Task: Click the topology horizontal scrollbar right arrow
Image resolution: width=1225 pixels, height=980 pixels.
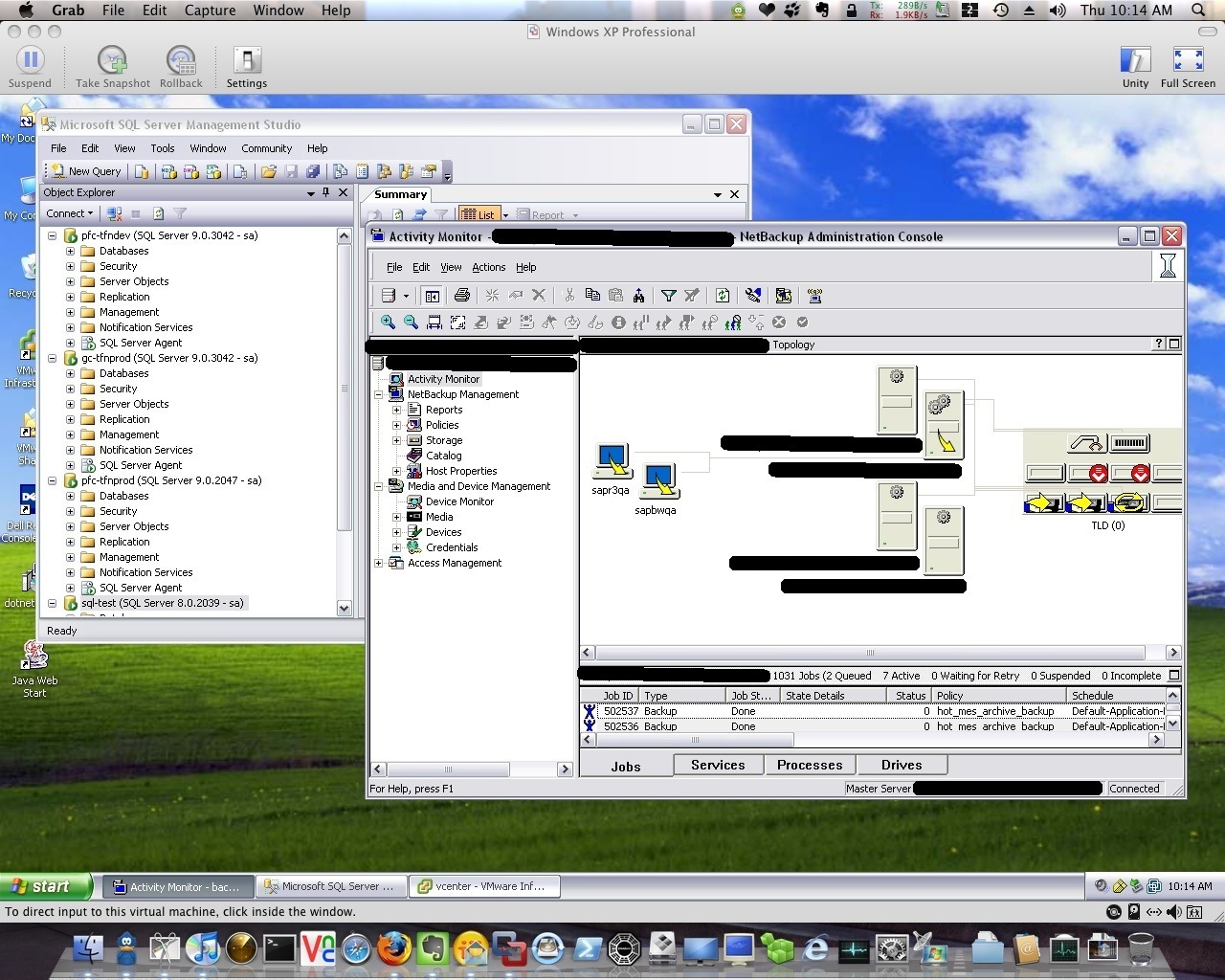Action: (x=1173, y=653)
